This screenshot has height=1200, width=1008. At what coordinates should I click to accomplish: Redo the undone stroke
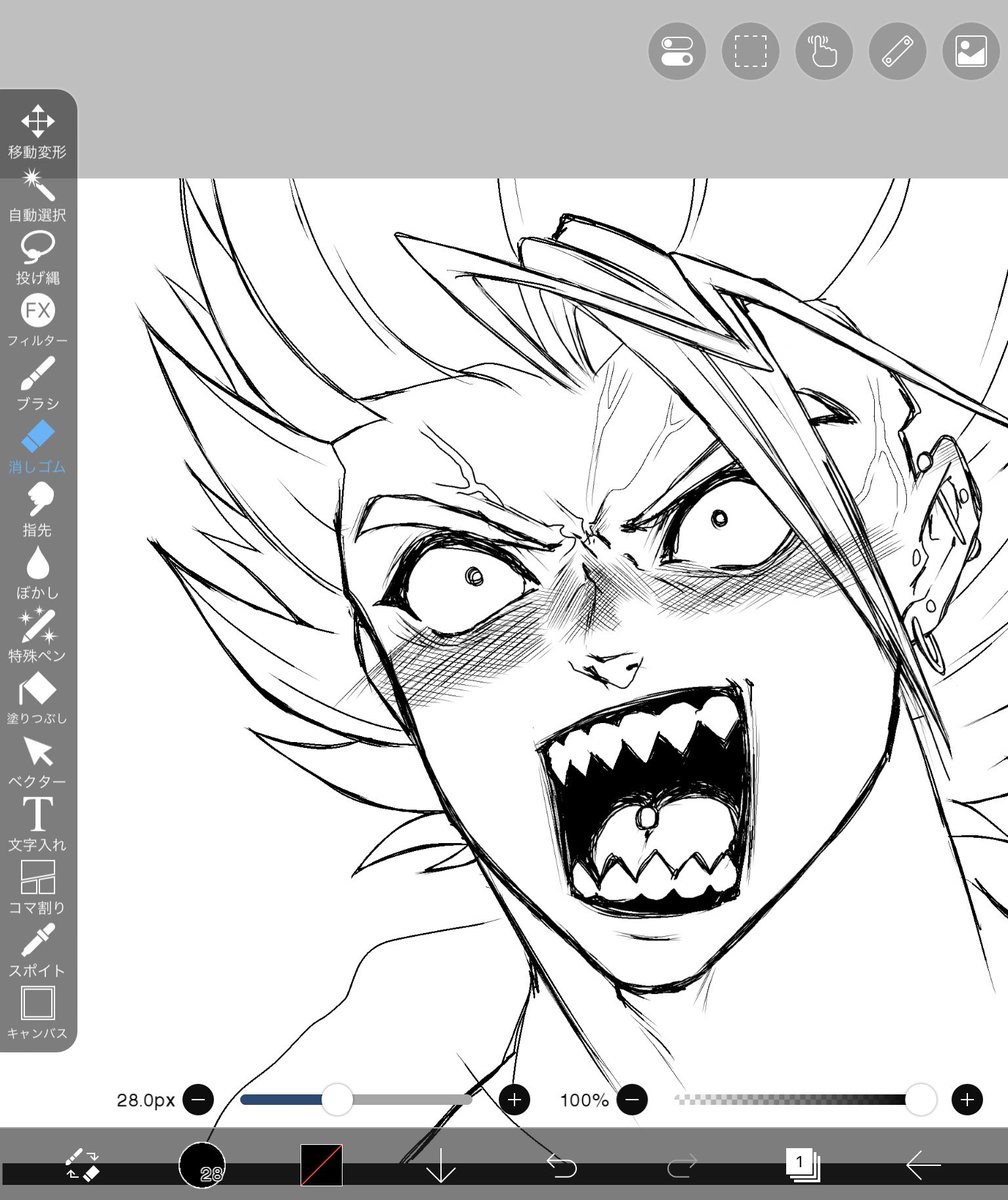coord(682,1165)
